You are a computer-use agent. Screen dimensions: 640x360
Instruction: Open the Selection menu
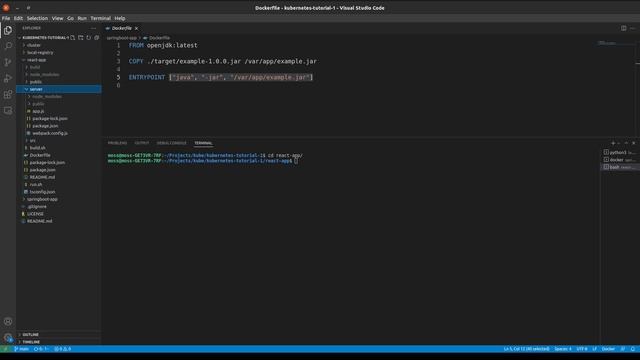37,18
